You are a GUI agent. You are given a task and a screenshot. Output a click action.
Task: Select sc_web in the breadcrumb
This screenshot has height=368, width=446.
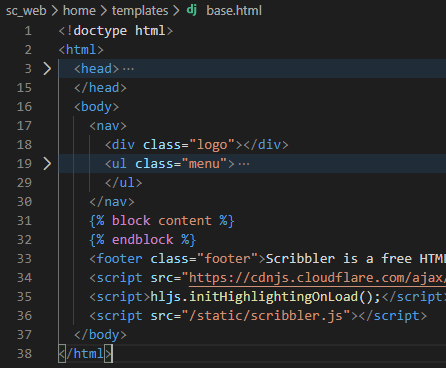coord(26,11)
